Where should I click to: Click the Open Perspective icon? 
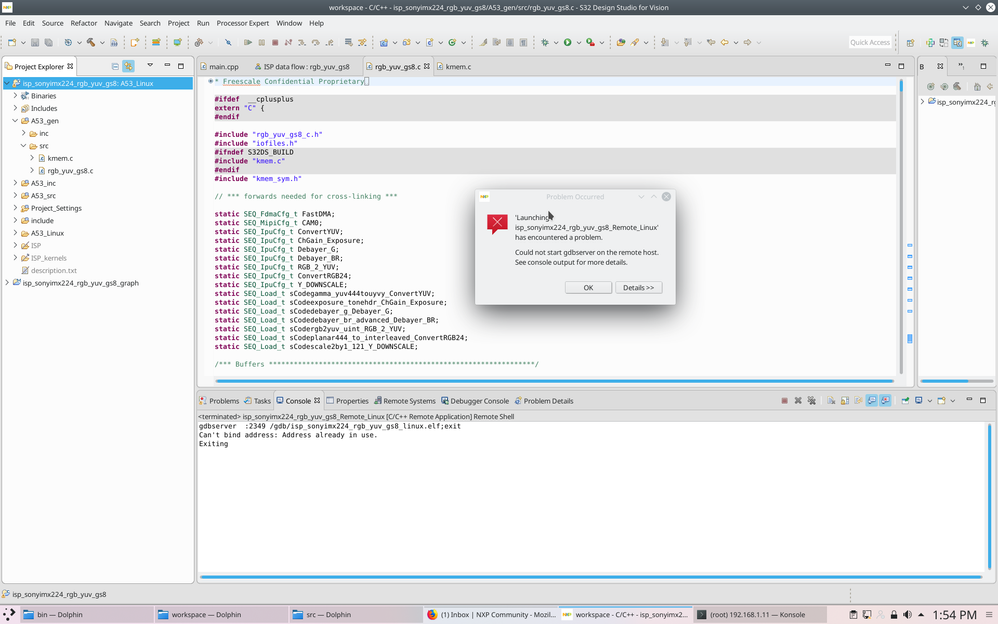coord(910,43)
